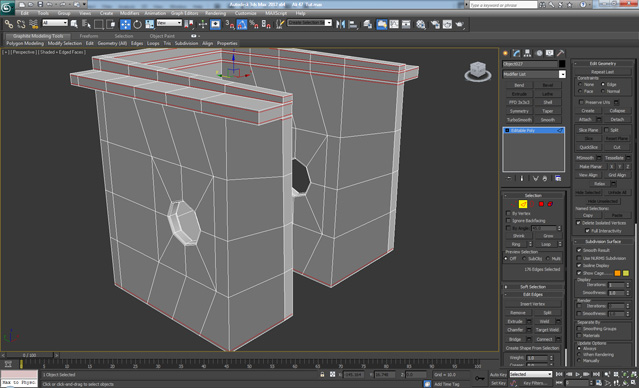Select Element sub-object level icon
Viewport: 639px width, 388px height.
pos(550,204)
